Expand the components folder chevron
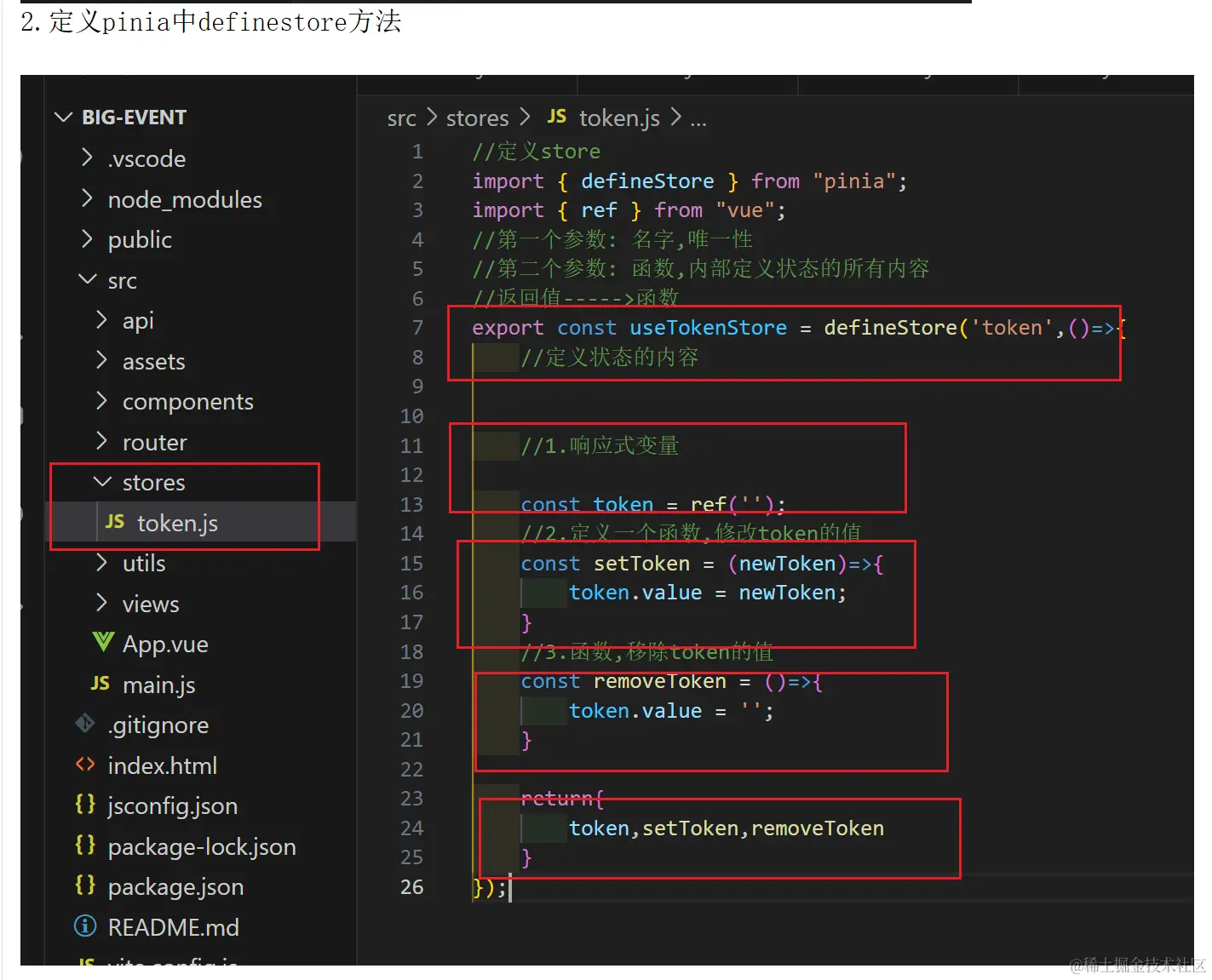1212x980 pixels. pyautogui.click(x=101, y=401)
